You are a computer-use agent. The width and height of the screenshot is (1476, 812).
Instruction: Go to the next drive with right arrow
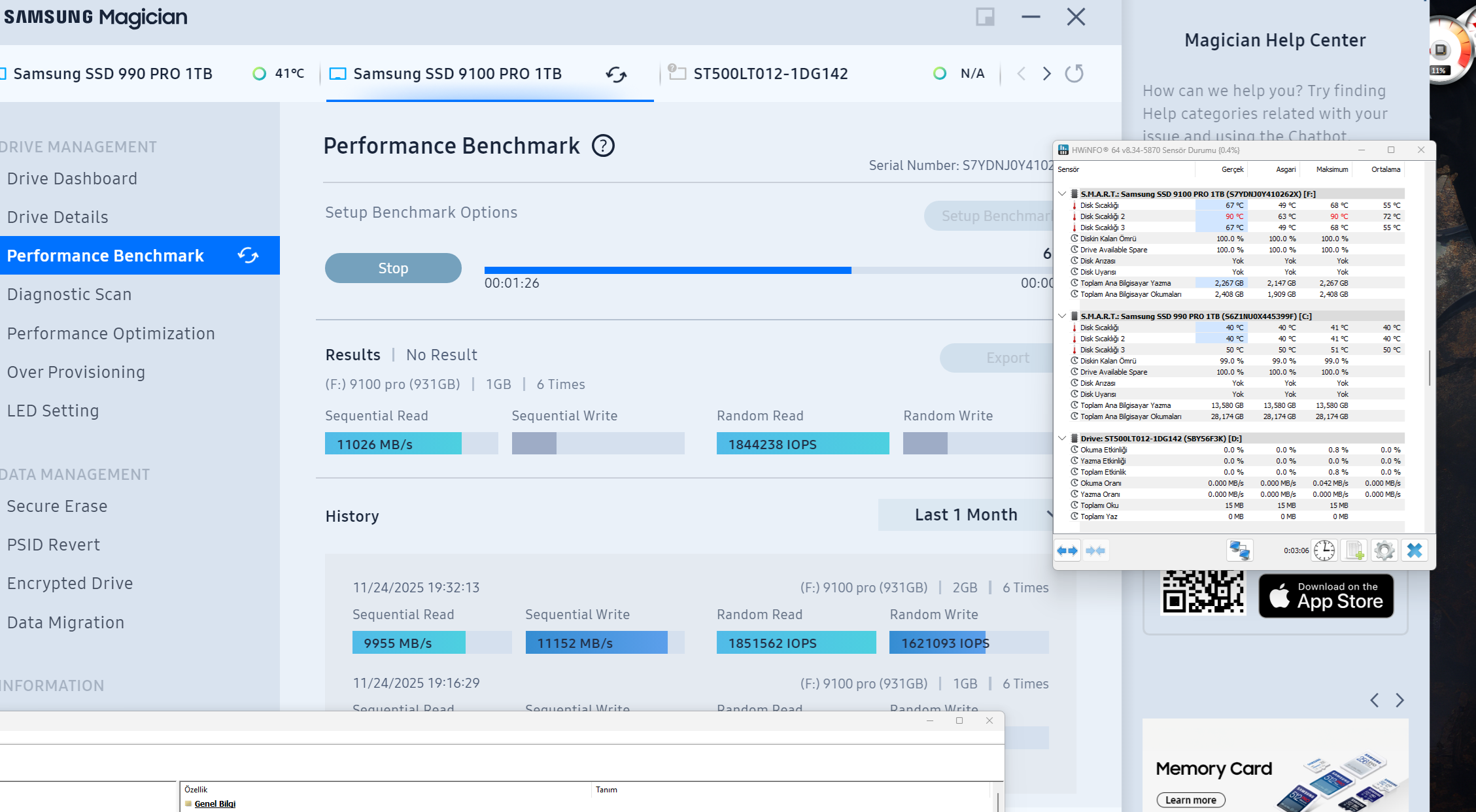(1047, 73)
